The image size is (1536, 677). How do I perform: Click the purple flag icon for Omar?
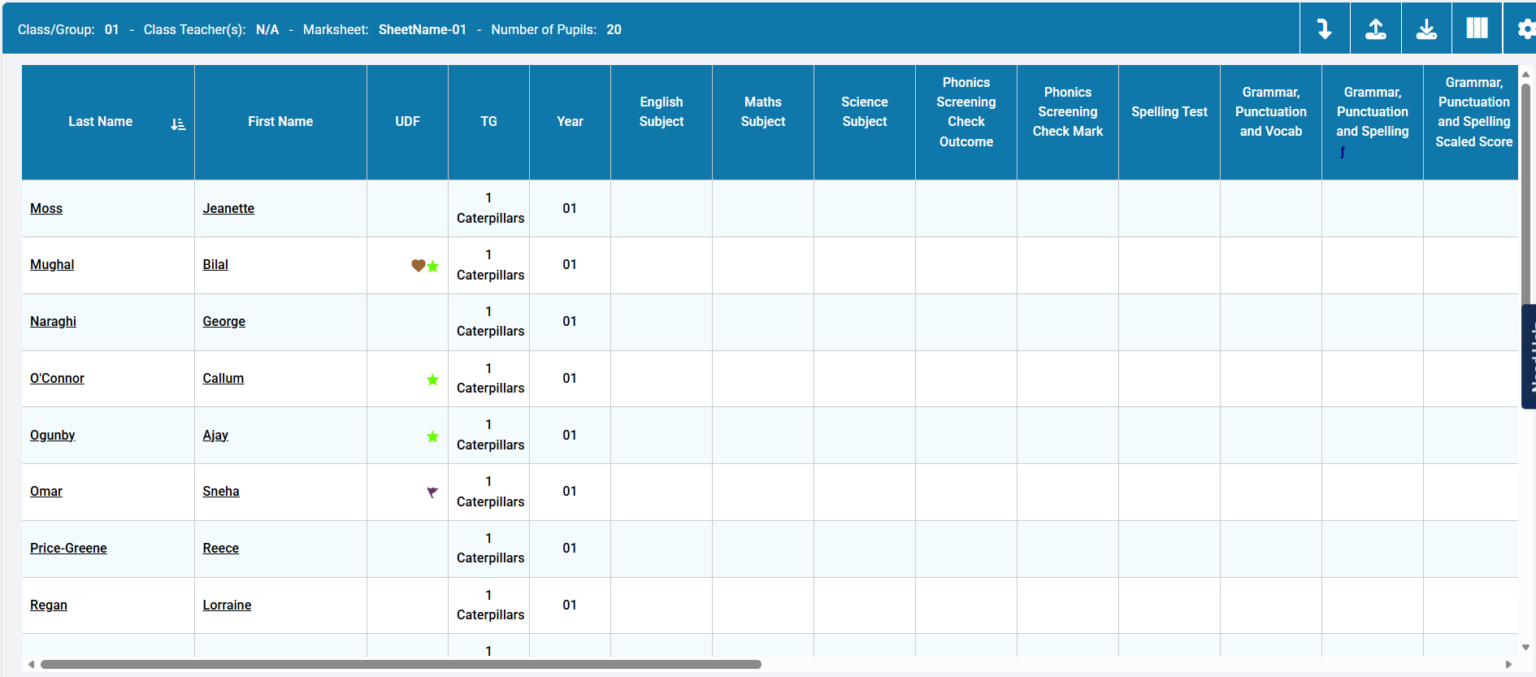432,492
